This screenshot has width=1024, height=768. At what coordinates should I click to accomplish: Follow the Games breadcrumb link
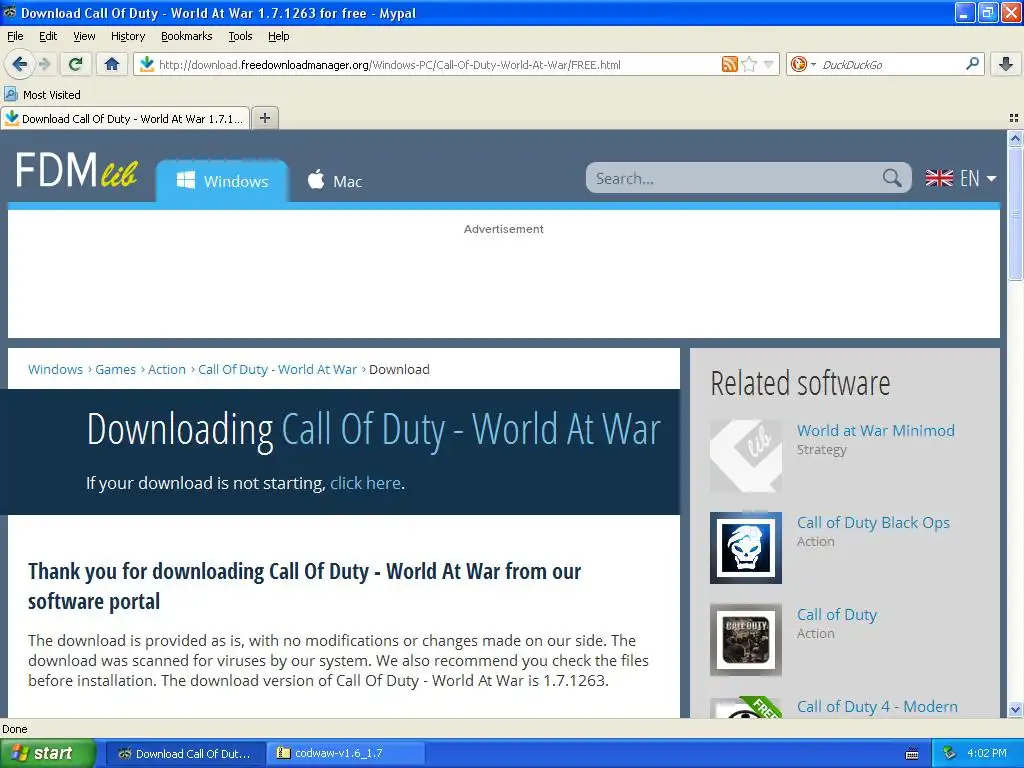point(116,369)
